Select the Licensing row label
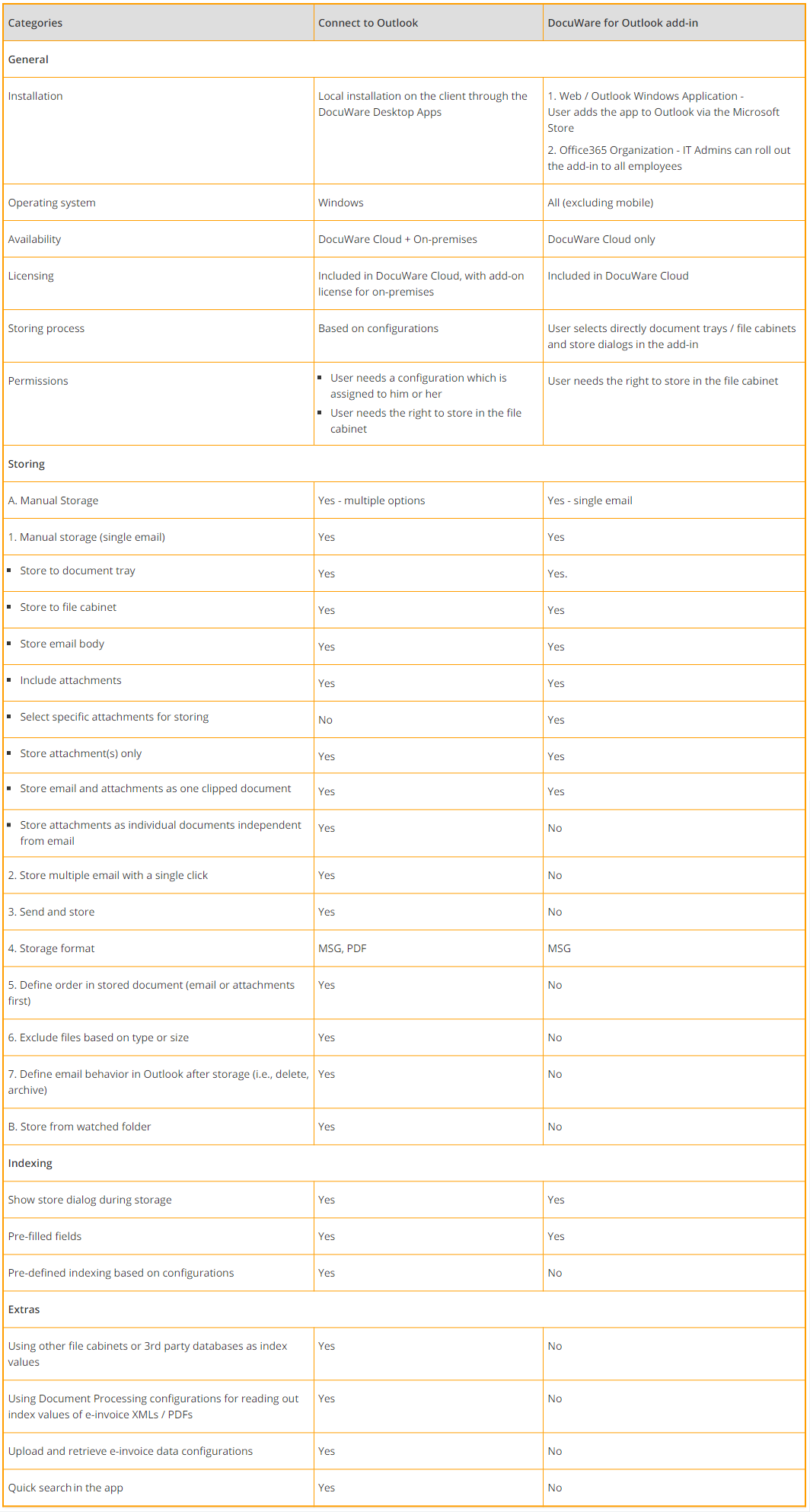The image size is (810, 1512). (30, 276)
